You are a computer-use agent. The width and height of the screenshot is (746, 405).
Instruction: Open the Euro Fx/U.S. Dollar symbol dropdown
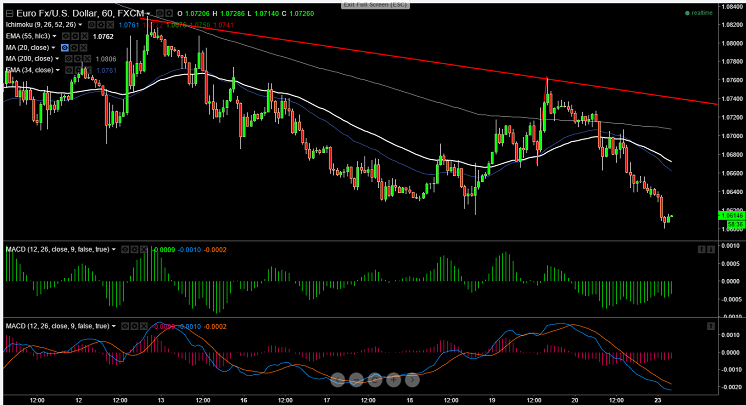click(148, 14)
